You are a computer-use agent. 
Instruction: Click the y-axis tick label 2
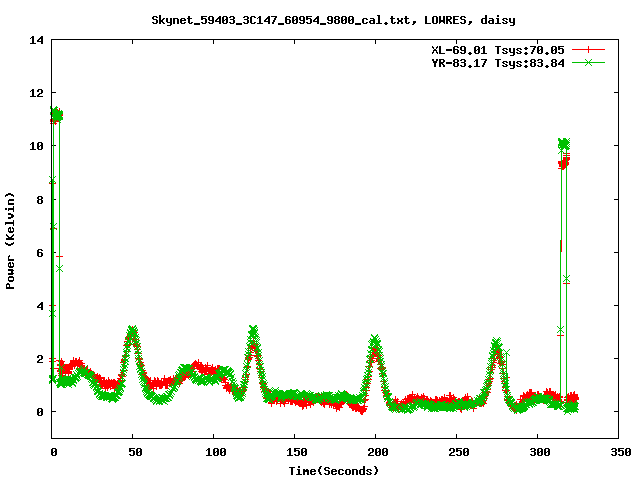[x=40, y=359]
